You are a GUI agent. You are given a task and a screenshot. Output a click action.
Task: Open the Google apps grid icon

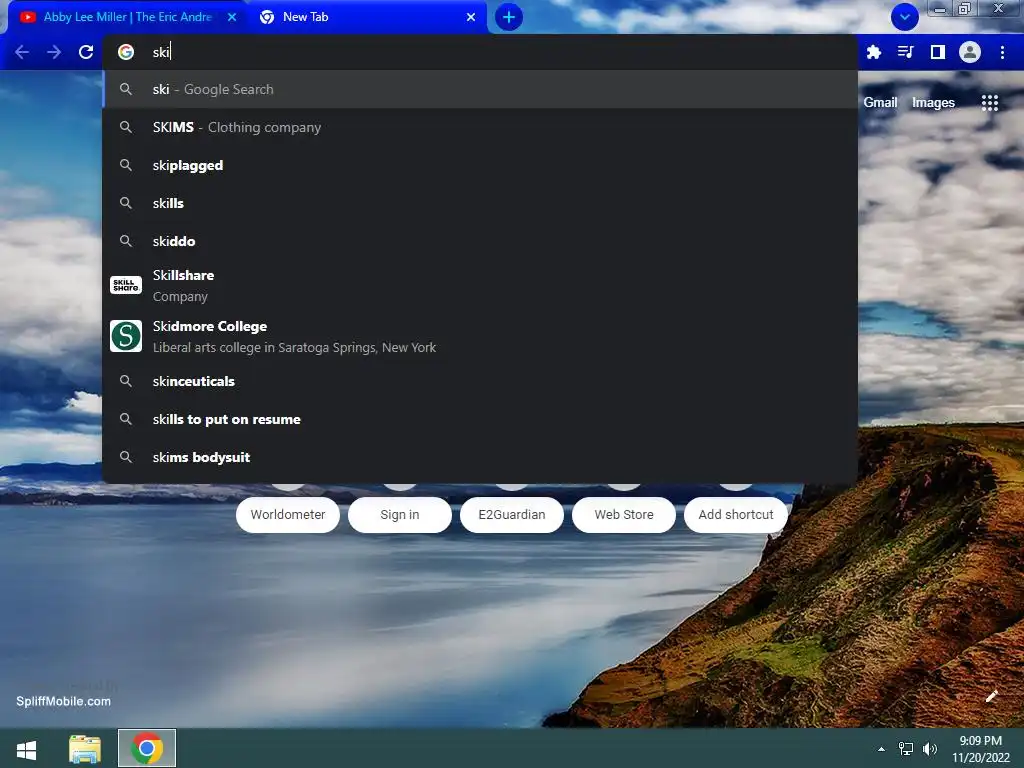tap(990, 103)
